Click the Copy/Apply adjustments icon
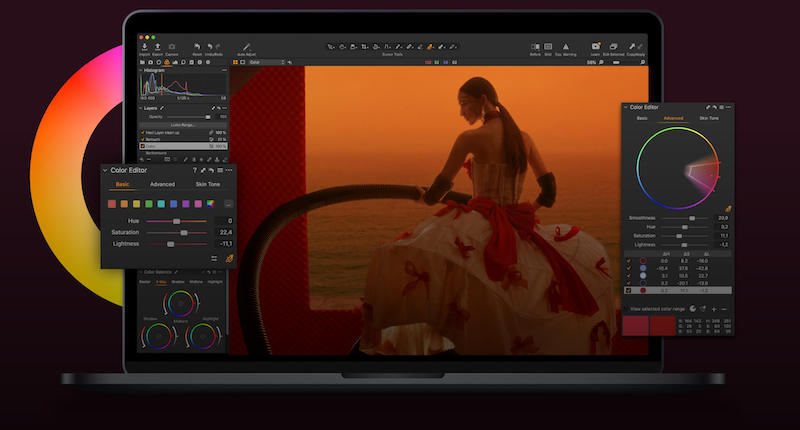Image resolution: width=800 pixels, height=430 pixels. (632, 46)
